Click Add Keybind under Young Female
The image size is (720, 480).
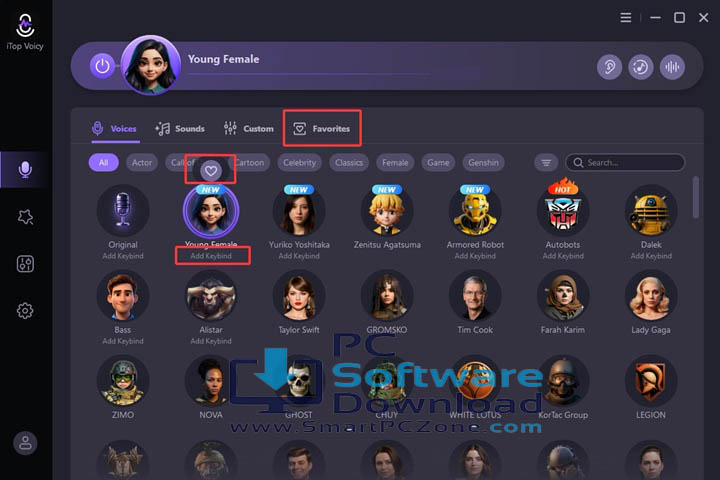[211, 256]
